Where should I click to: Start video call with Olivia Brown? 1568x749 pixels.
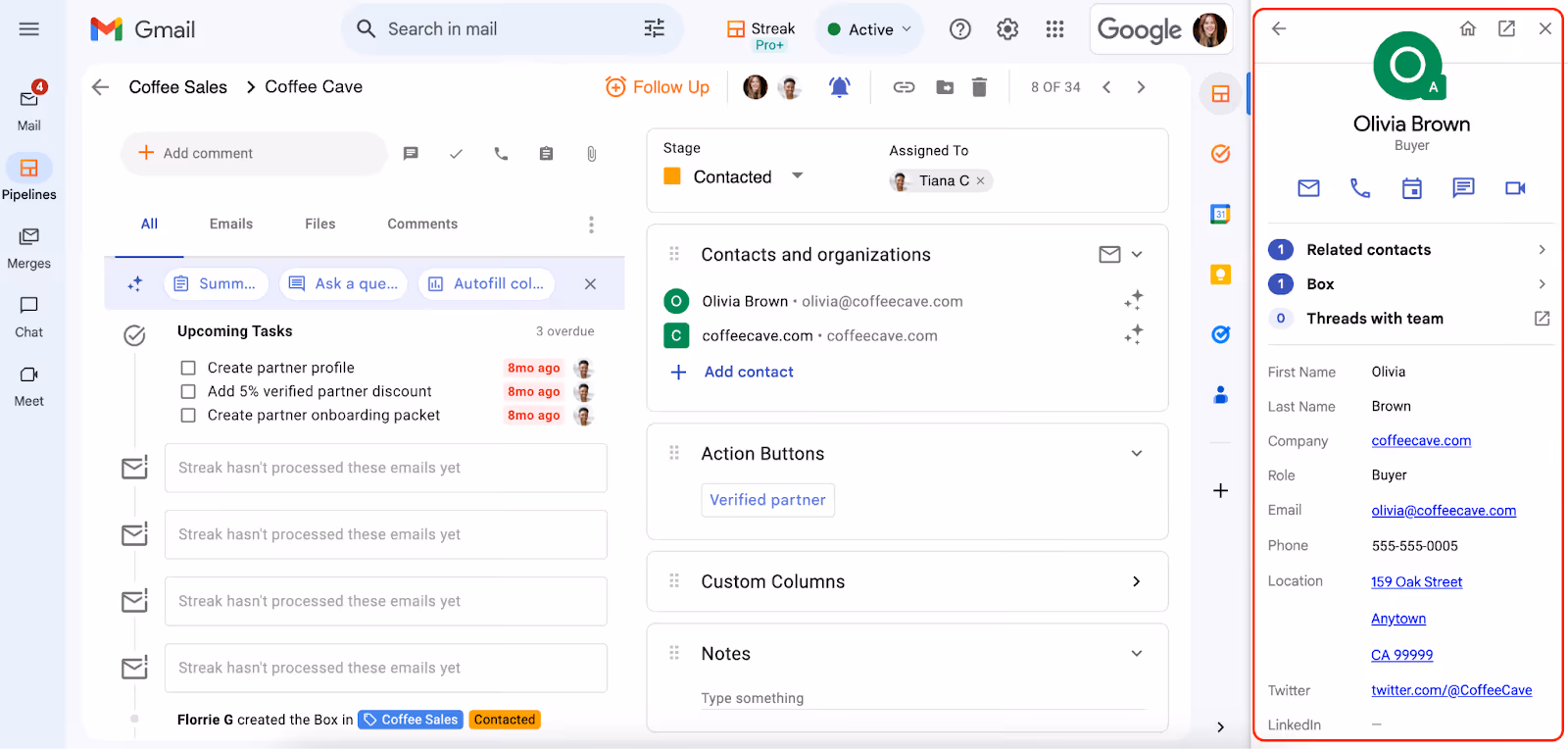(x=1515, y=188)
